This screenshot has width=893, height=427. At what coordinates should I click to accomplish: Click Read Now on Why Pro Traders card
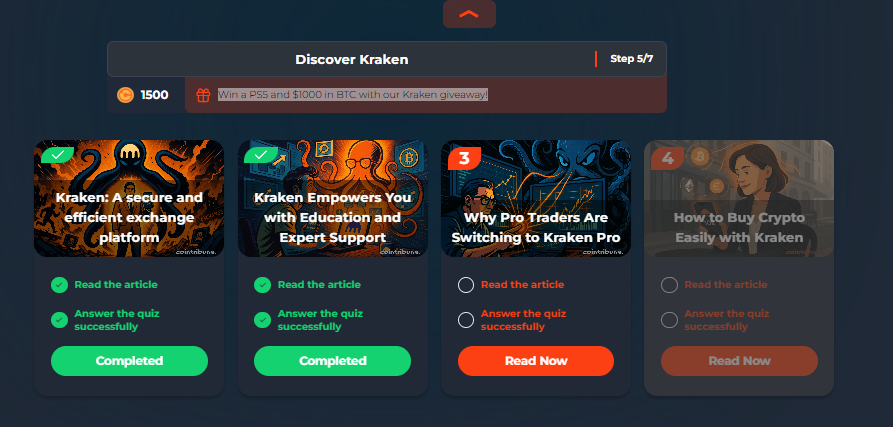536,361
